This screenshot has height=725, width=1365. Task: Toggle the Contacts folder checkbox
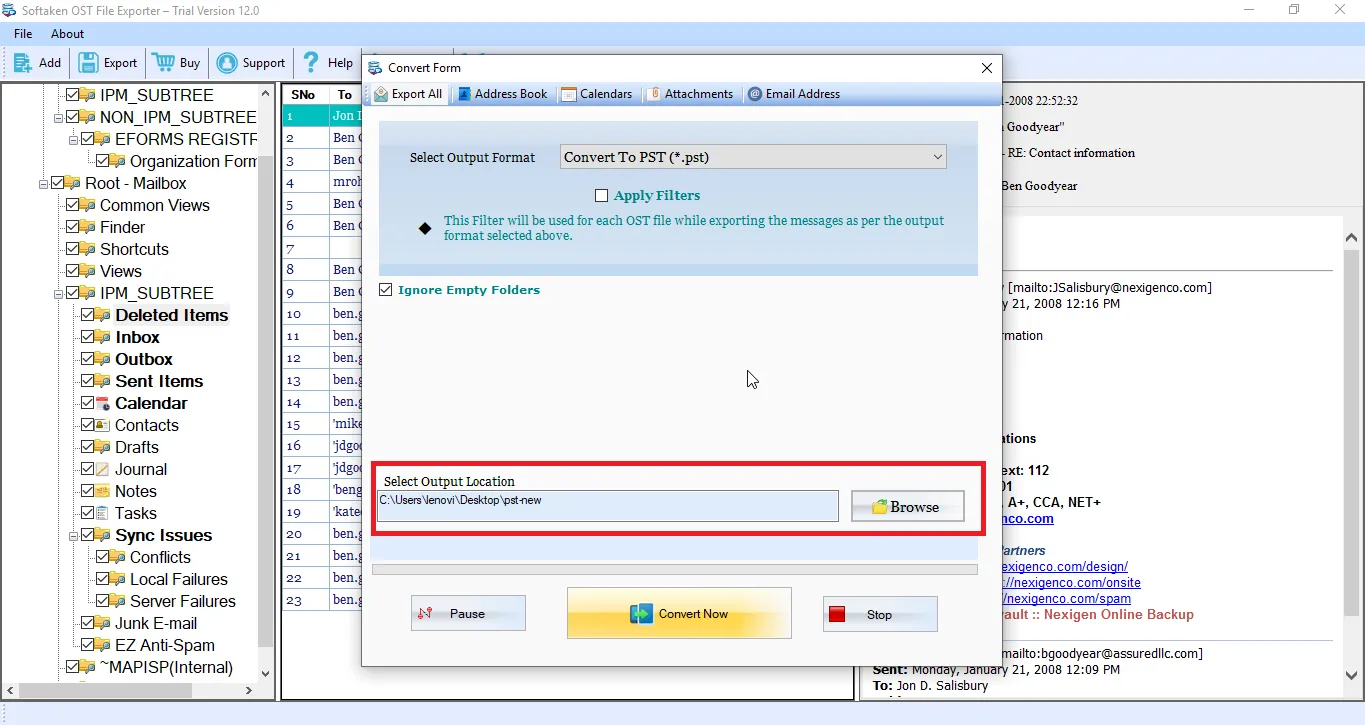pos(88,425)
